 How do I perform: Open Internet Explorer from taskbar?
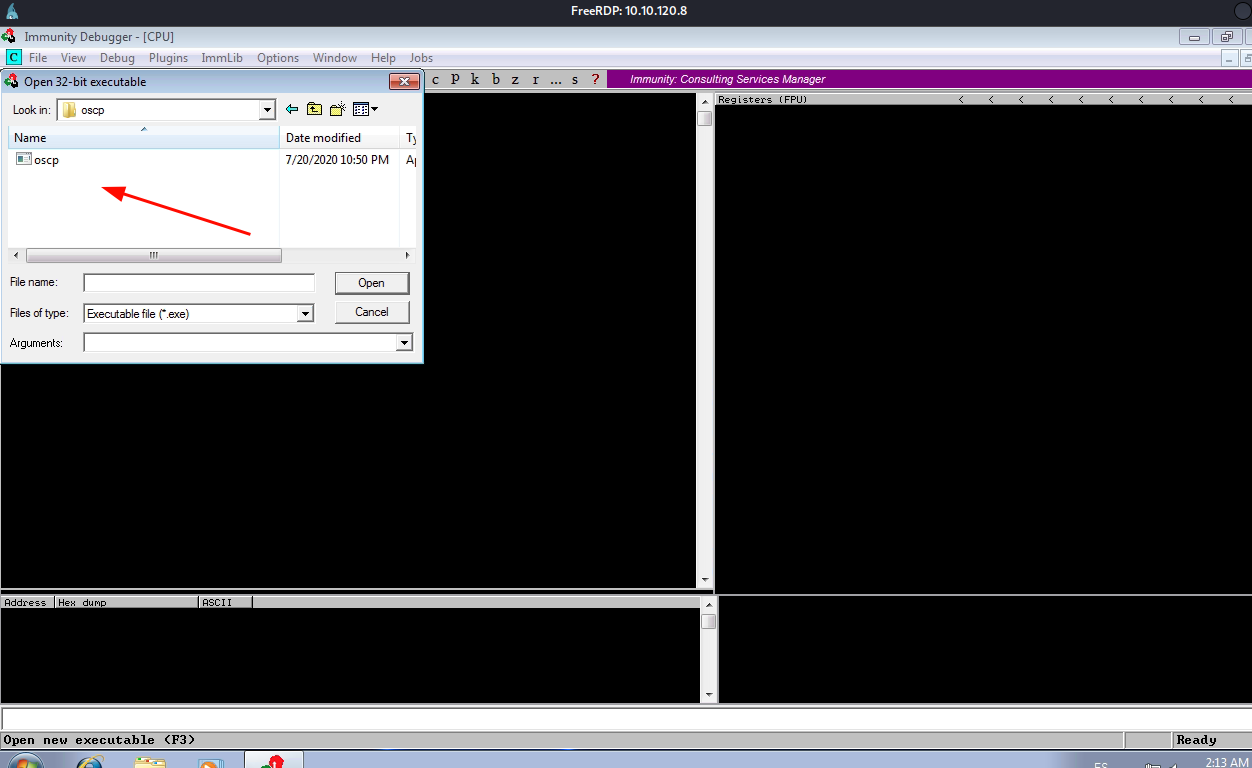click(x=89, y=763)
